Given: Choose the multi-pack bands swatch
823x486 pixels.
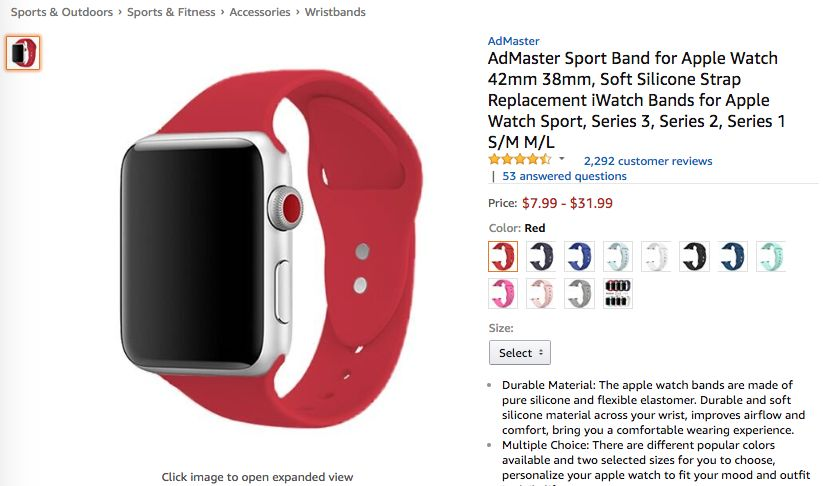Looking at the screenshot, I should (618, 293).
